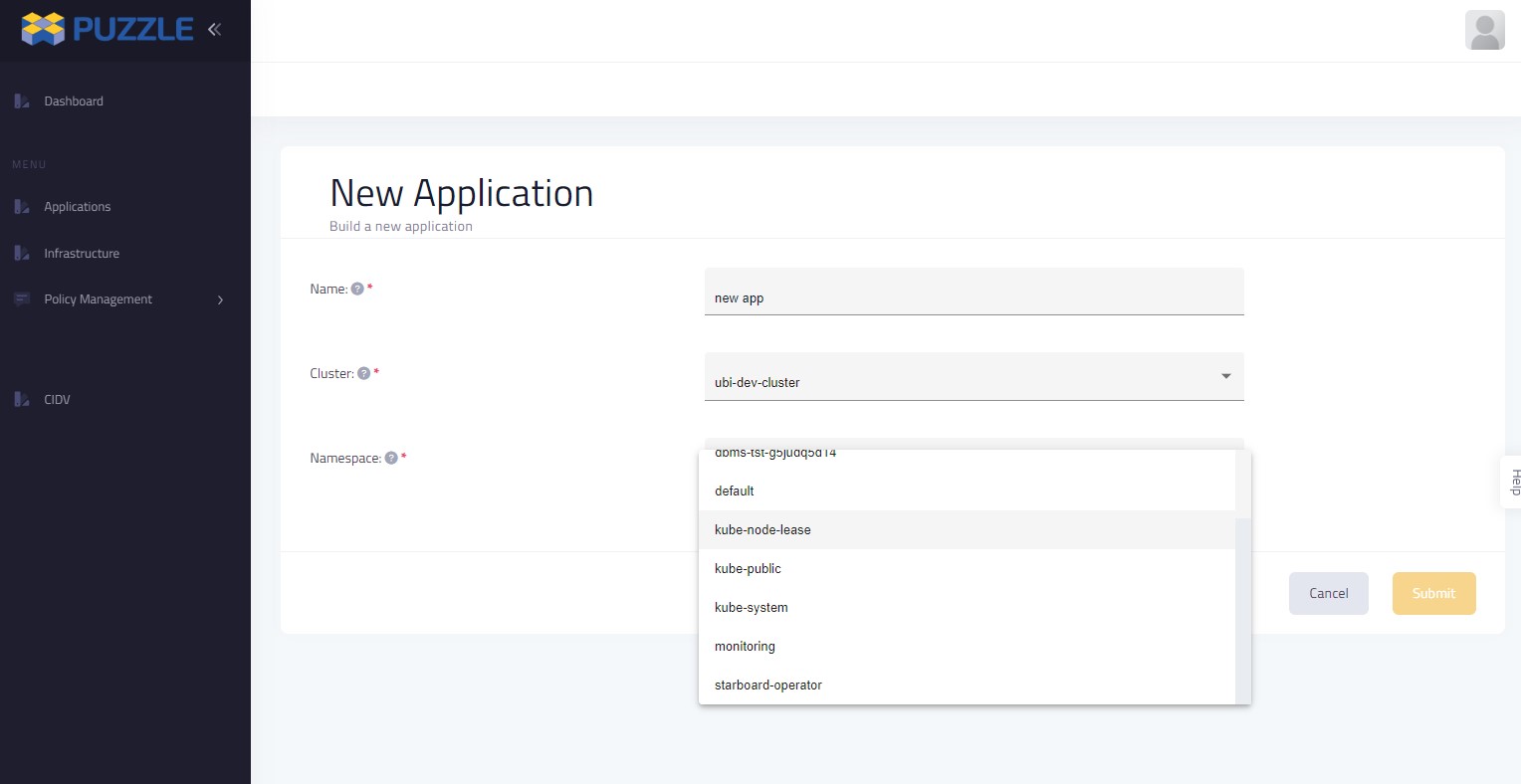Go to Applications in the menu
The width and height of the screenshot is (1521, 784).
[78, 207]
